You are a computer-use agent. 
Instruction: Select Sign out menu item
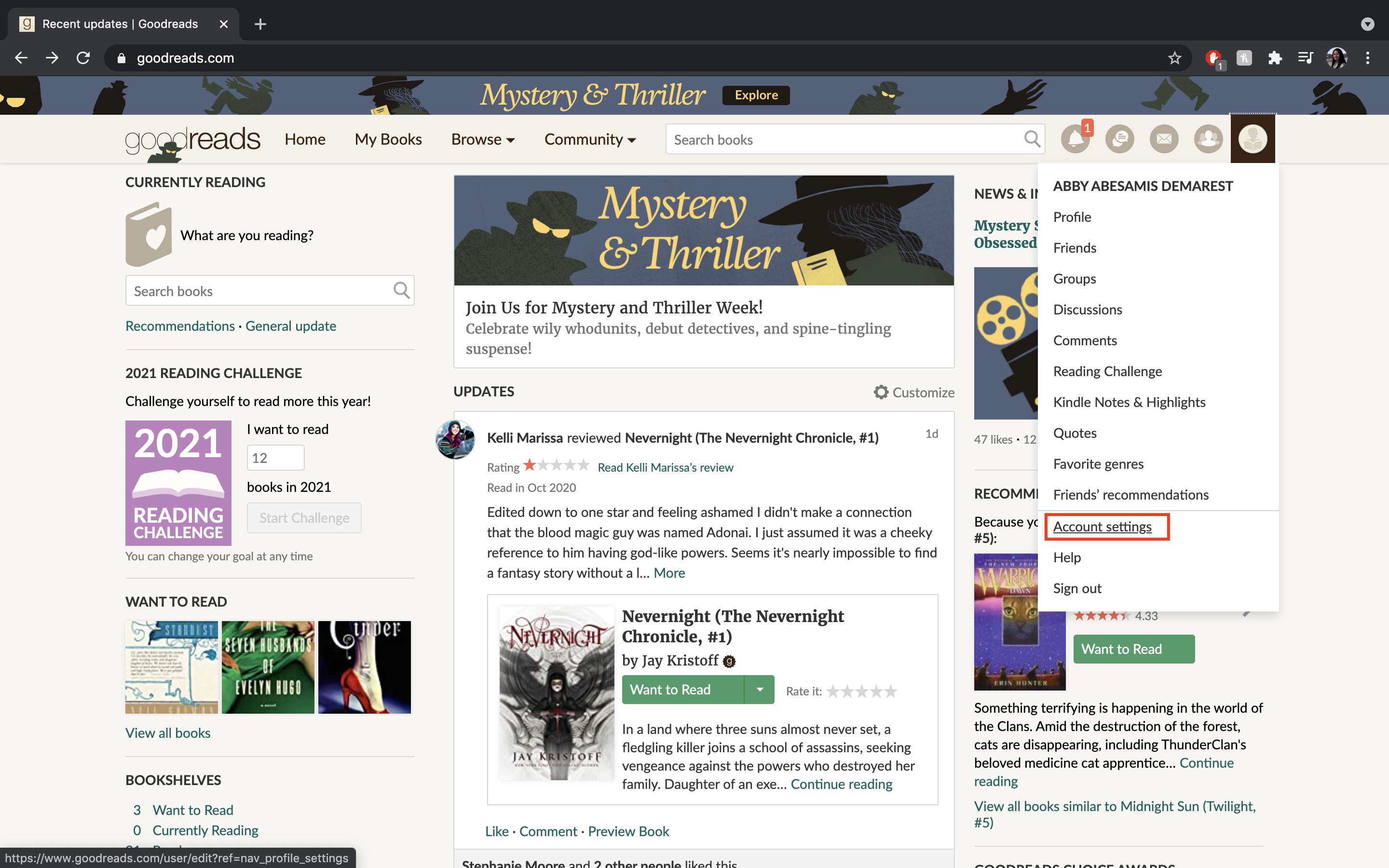pos(1078,587)
